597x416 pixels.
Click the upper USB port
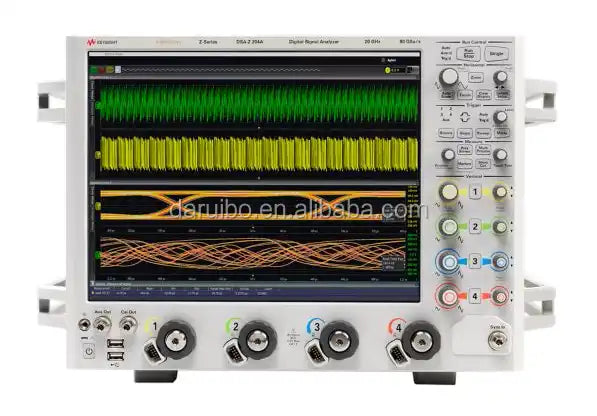[115, 343]
